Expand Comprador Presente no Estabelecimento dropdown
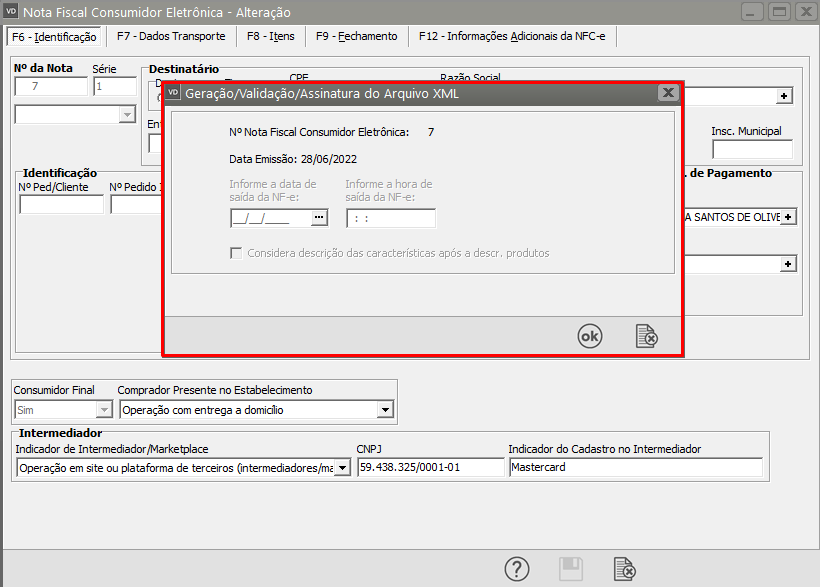820x587 pixels. 385,410
